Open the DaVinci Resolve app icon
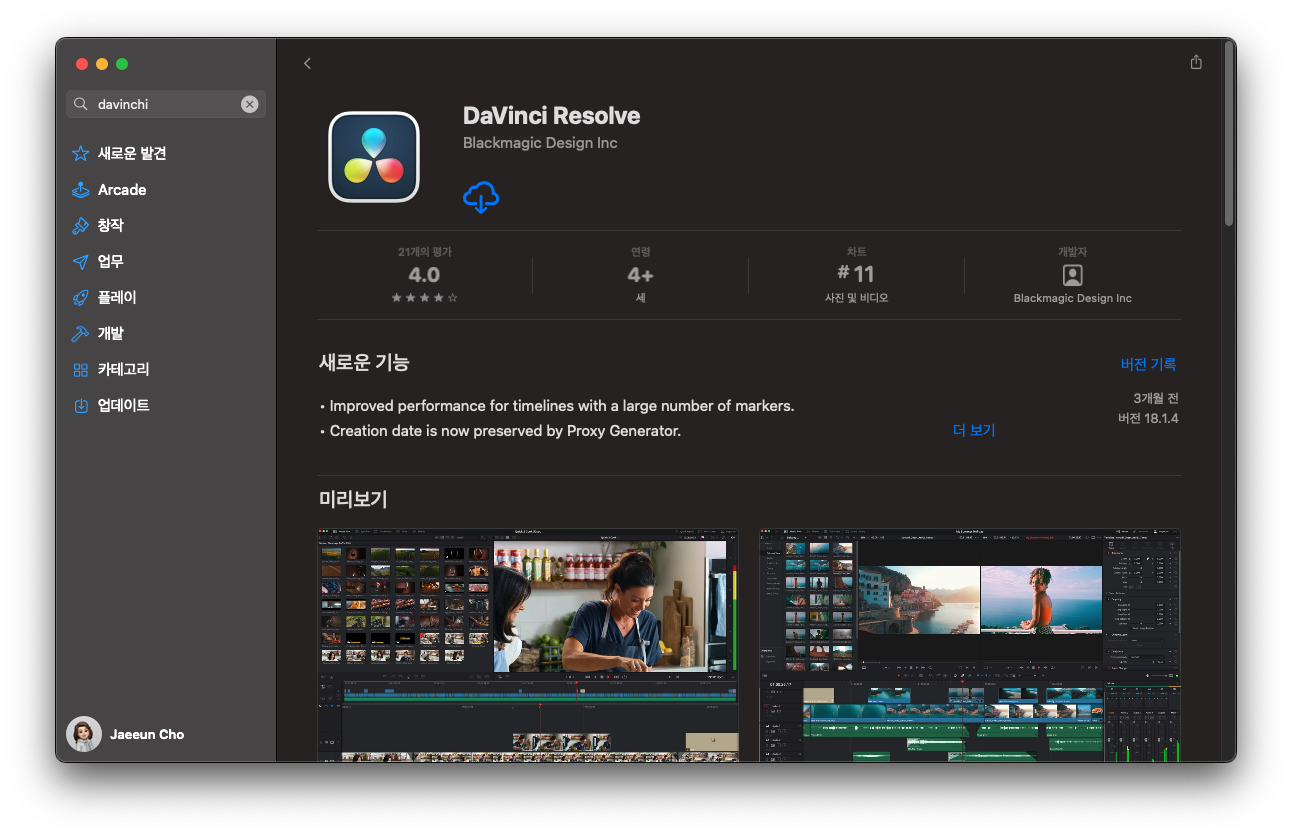This screenshot has width=1292, height=836. click(x=374, y=157)
